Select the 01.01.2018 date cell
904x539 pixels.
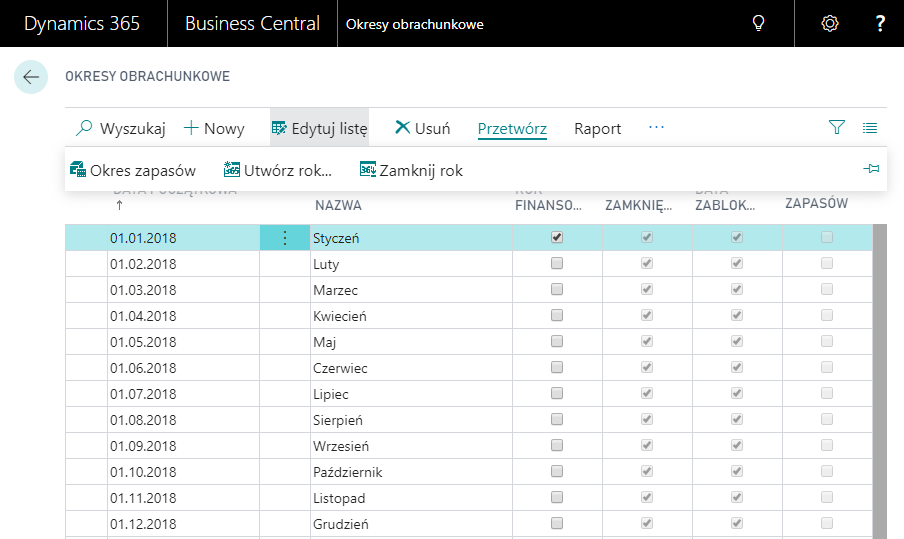click(x=183, y=238)
